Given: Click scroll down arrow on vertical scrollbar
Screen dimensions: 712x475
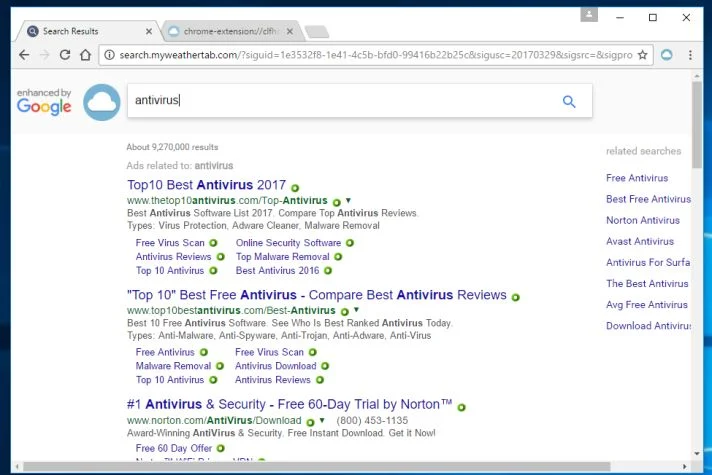Looking at the screenshot, I should point(697,453).
